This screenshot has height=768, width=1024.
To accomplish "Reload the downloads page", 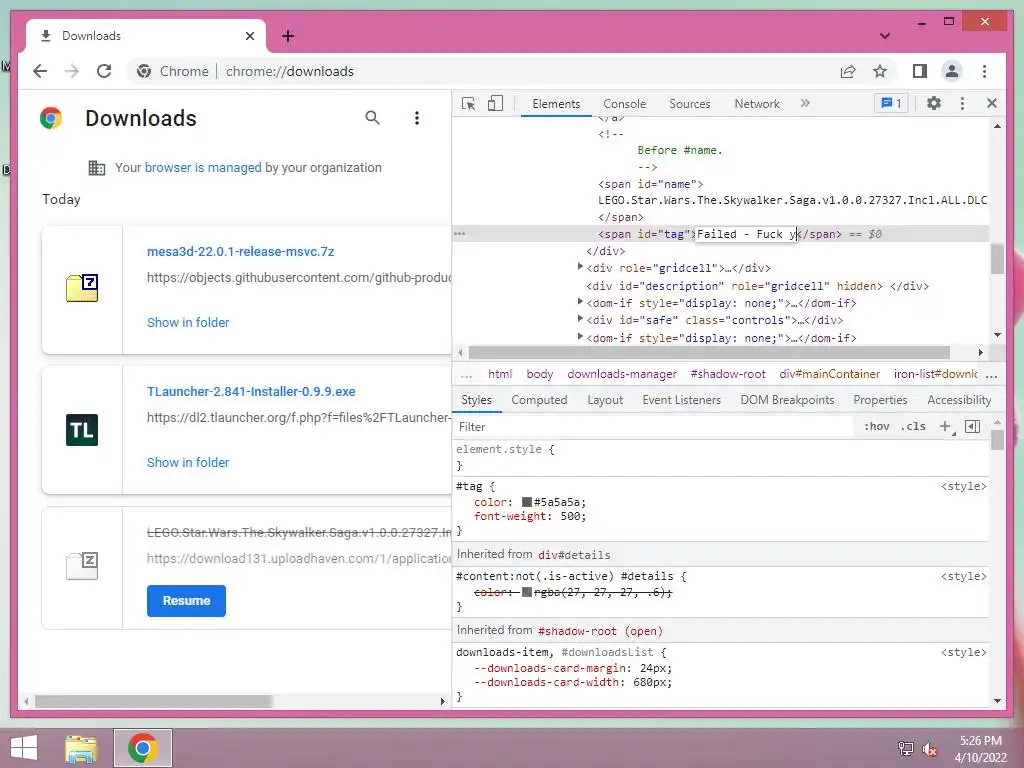I will pyautogui.click(x=104, y=71).
